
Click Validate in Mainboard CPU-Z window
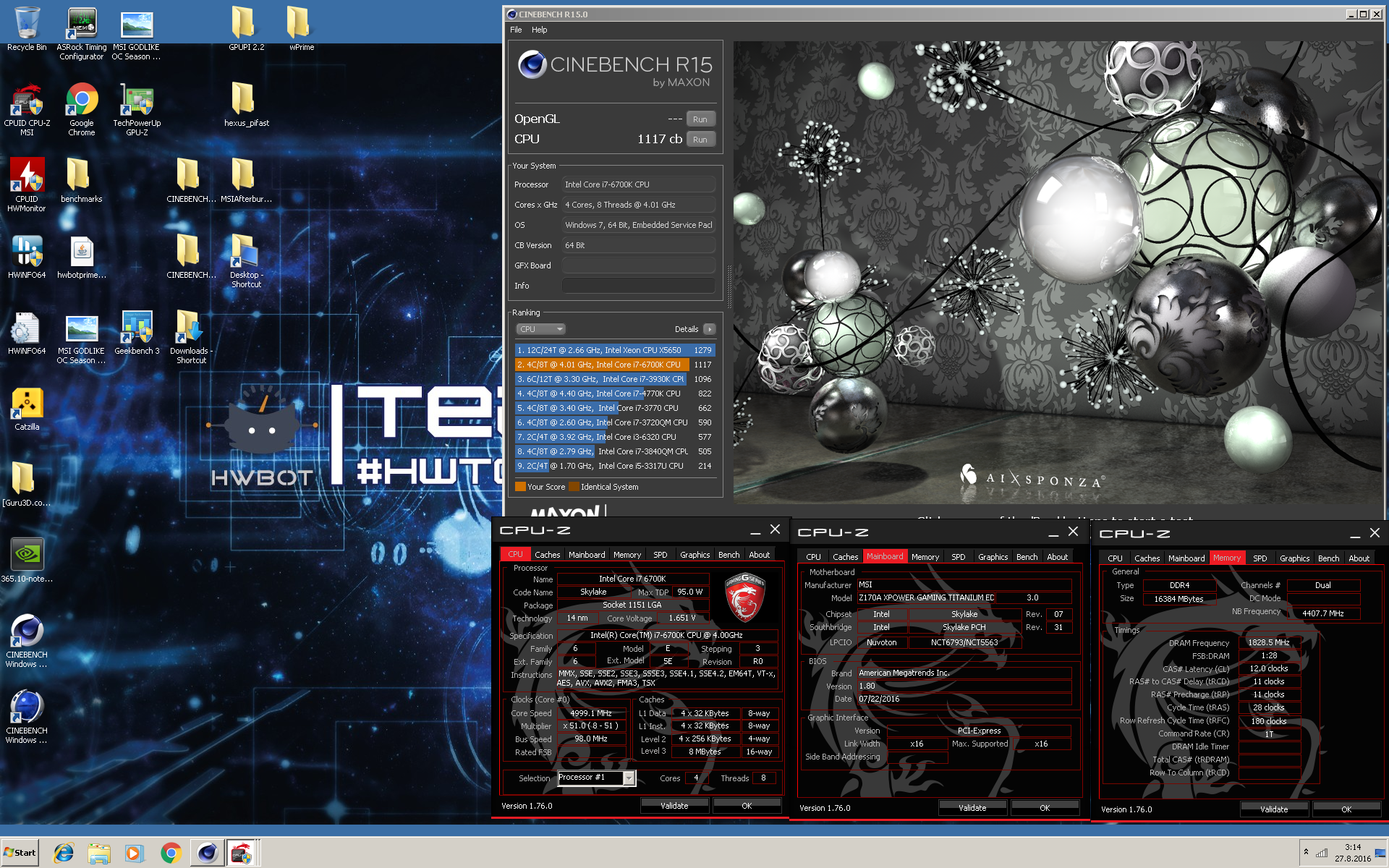point(972,808)
